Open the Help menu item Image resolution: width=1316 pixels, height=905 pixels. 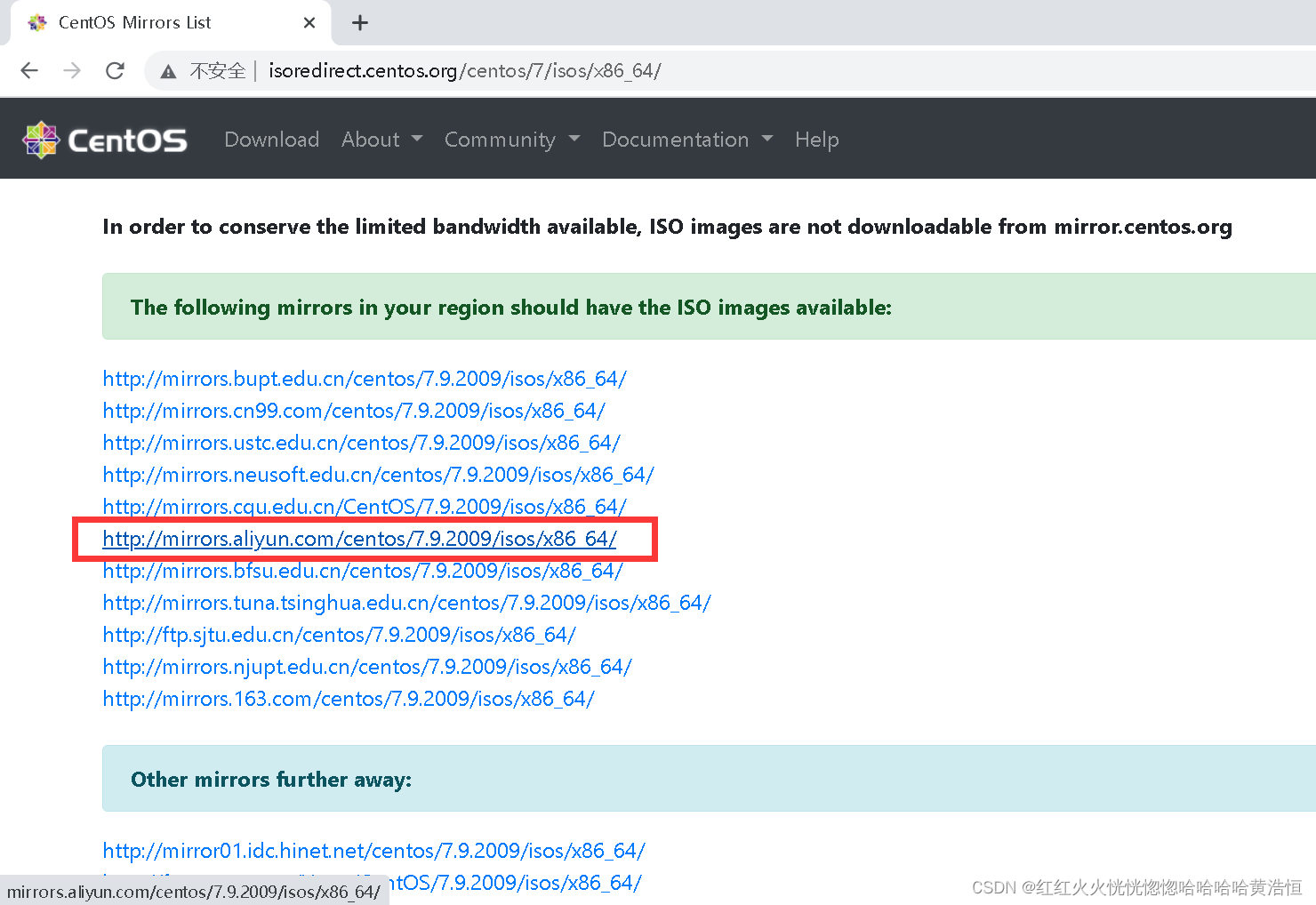(817, 140)
